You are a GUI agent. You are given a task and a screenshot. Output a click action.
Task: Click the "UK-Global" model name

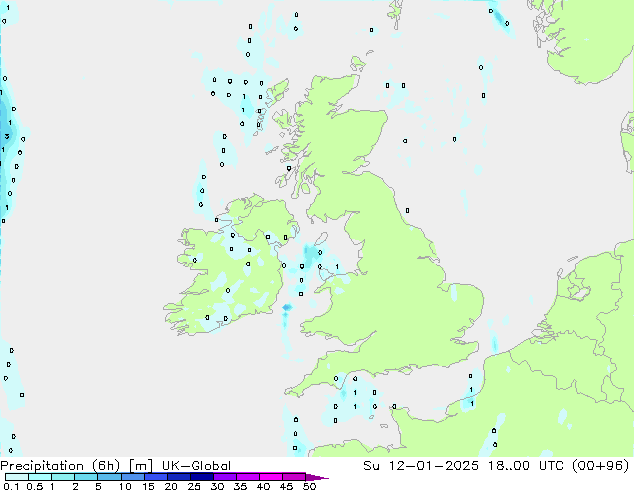pos(196,466)
